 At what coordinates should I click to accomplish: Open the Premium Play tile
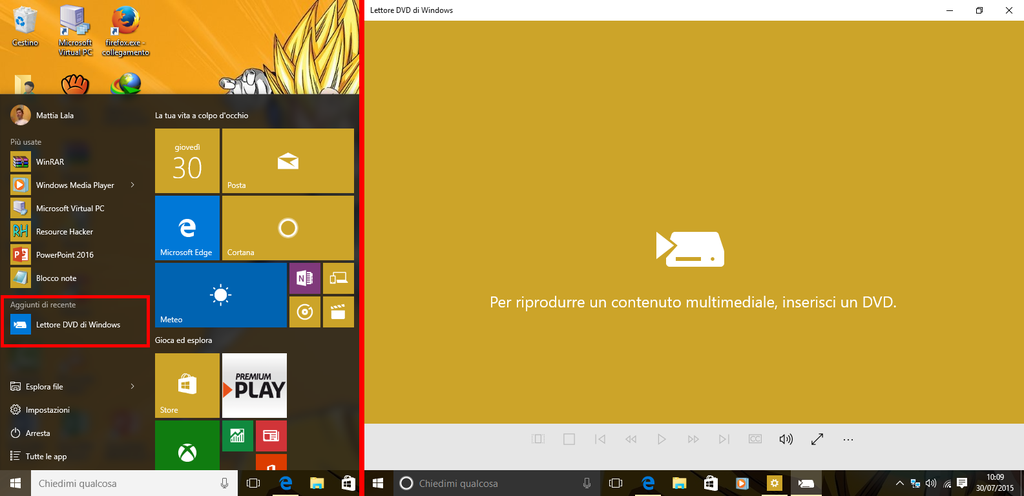(x=255, y=385)
